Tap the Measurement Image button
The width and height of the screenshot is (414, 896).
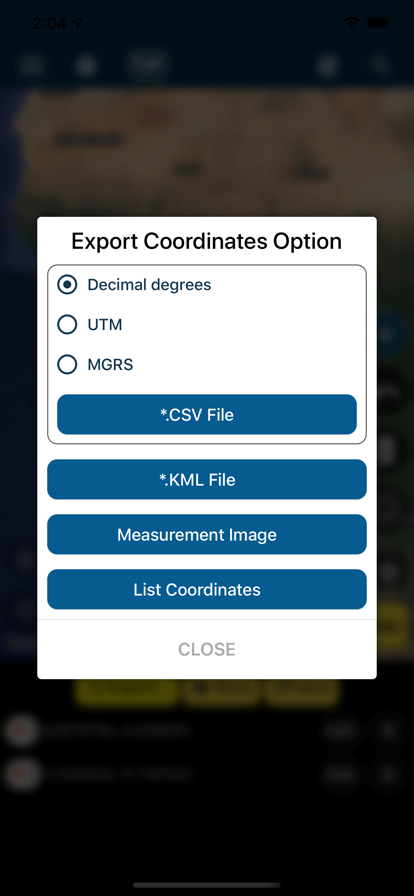[x=207, y=534]
